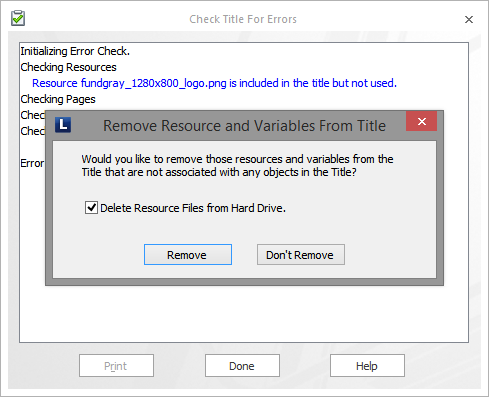This screenshot has height=397, width=489.
Task: Click the 'Delete Resource Files from Hard Drive' label
Action: [193, 208]
